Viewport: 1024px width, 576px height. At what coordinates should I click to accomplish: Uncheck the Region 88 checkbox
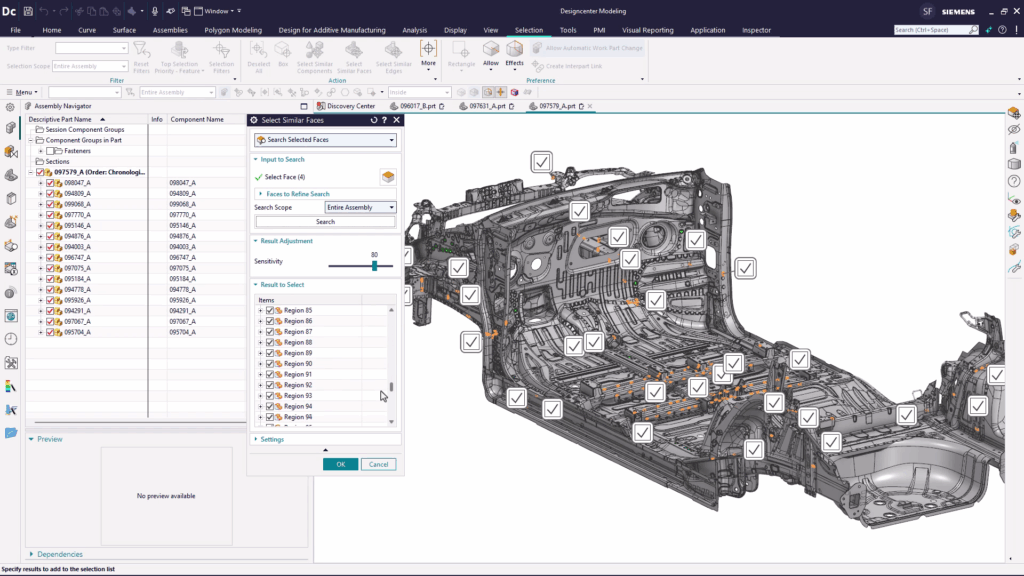(x=270, y=343)
